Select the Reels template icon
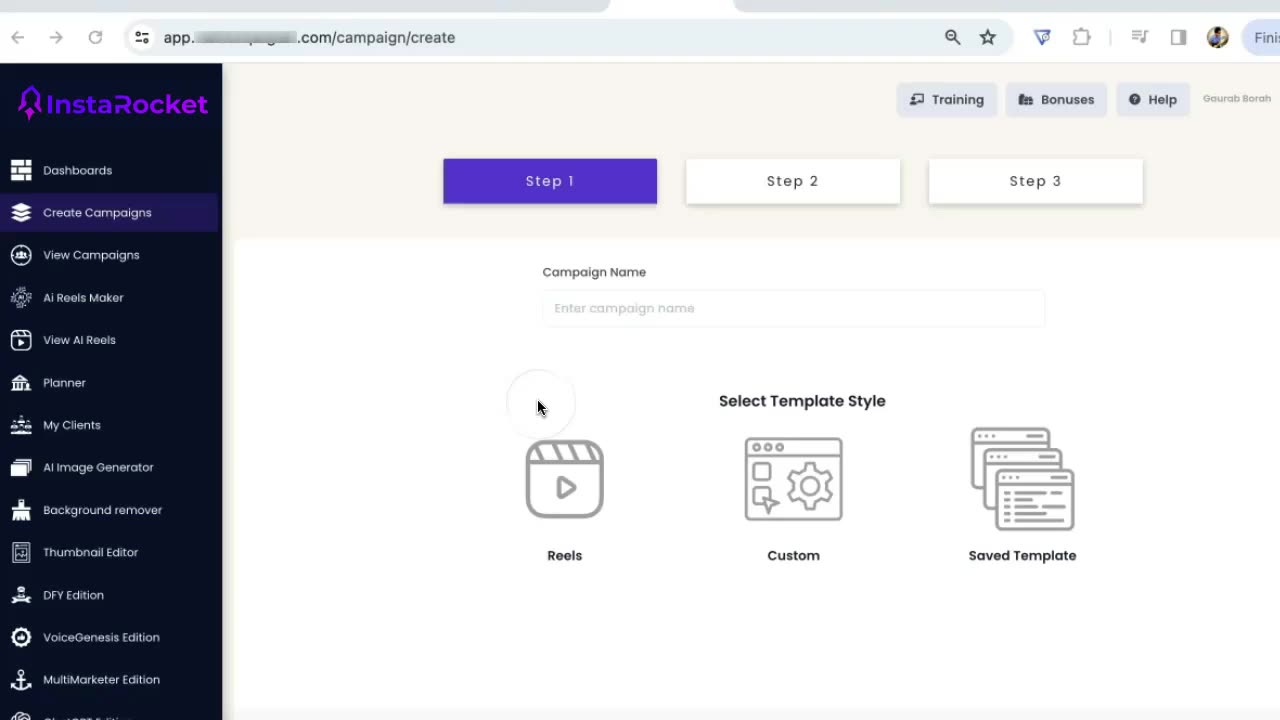Viewport: 1280px width, 720px height. tap(565, 479)
